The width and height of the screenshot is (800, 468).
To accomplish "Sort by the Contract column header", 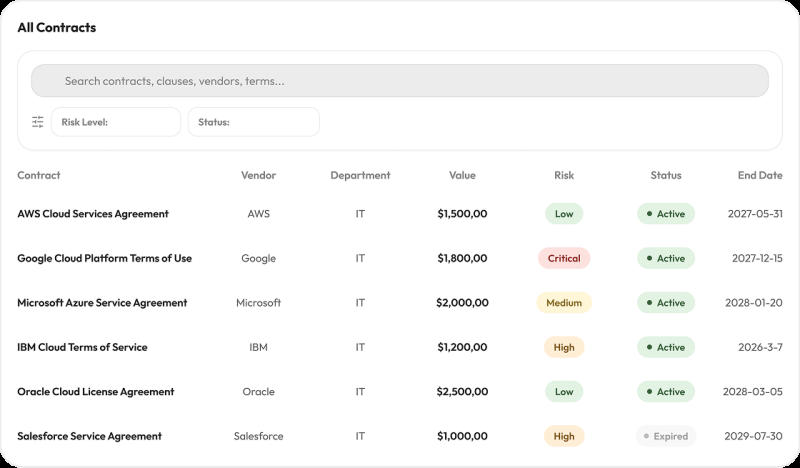I will pos(39,175).
